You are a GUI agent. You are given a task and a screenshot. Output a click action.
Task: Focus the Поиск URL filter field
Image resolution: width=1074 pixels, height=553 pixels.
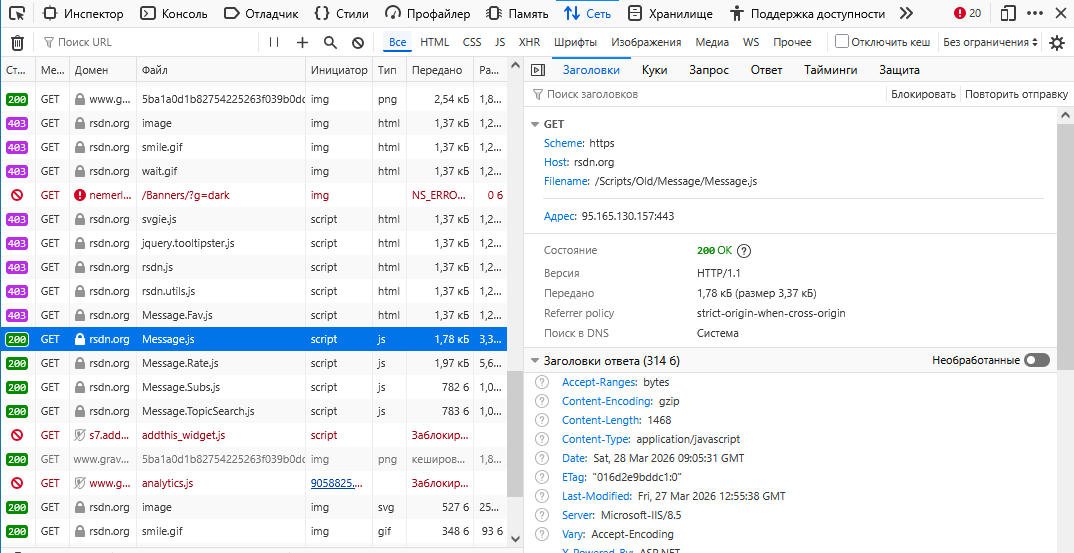[150, 43]
